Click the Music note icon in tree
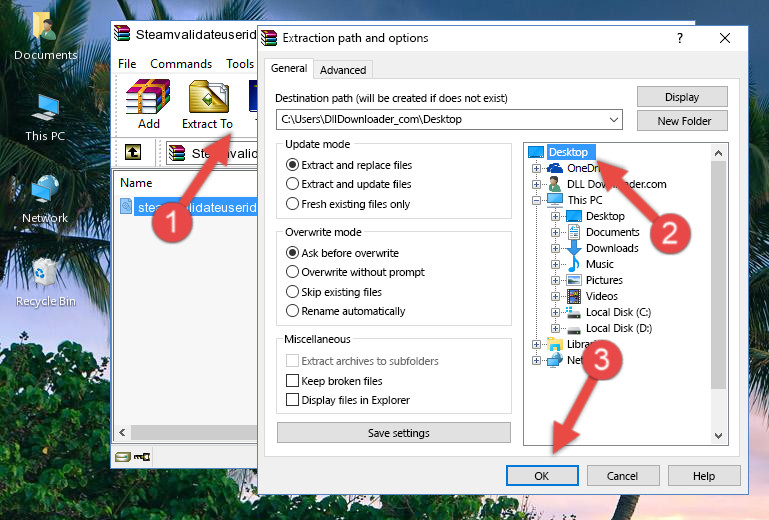769x520 pixels. [x=573, y=264]
